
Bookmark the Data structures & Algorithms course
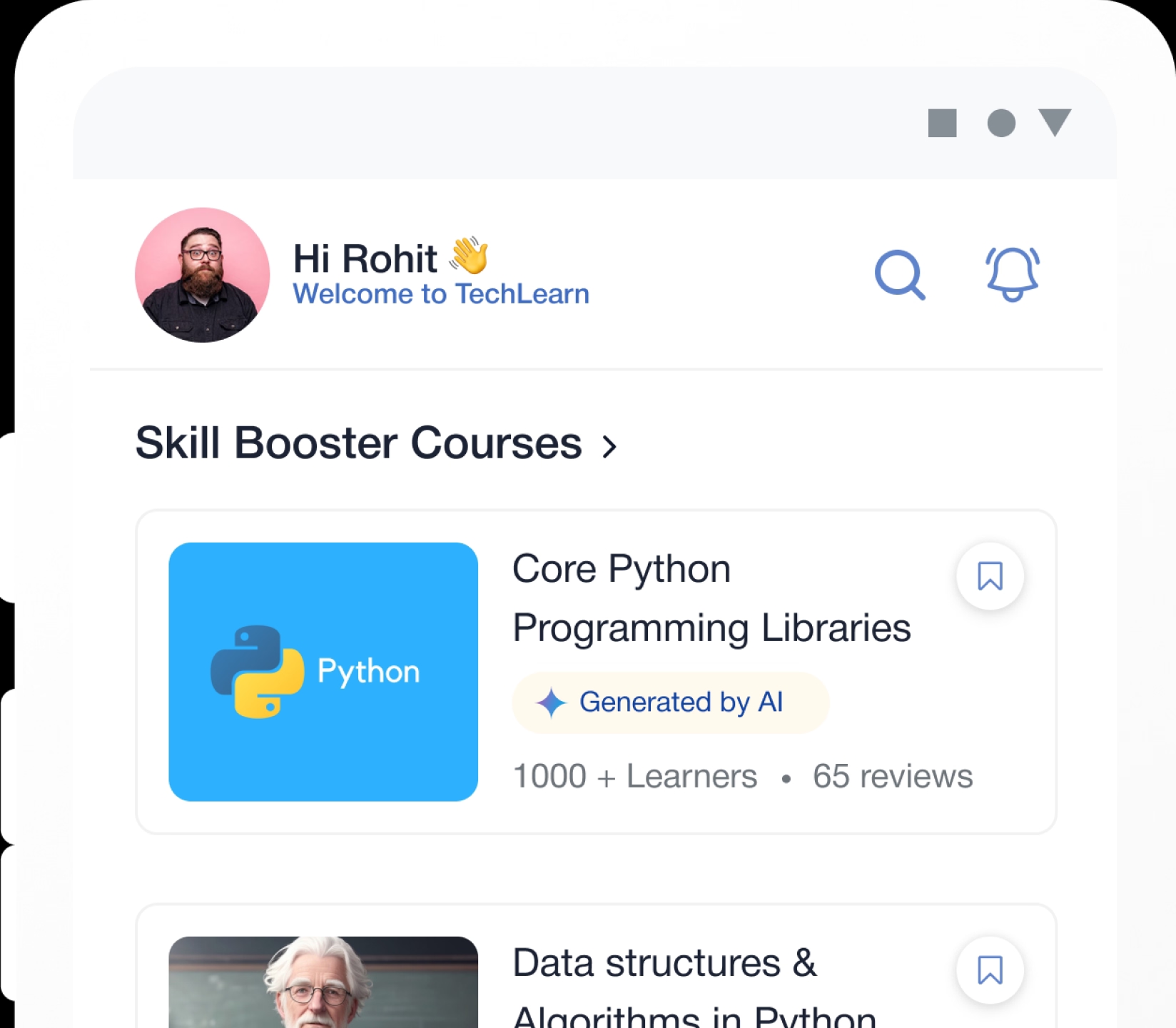point(990,970)
